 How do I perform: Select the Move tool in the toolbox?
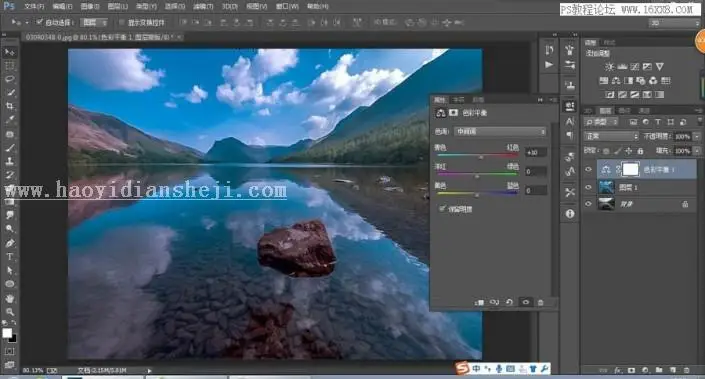(x=9, y=52)
